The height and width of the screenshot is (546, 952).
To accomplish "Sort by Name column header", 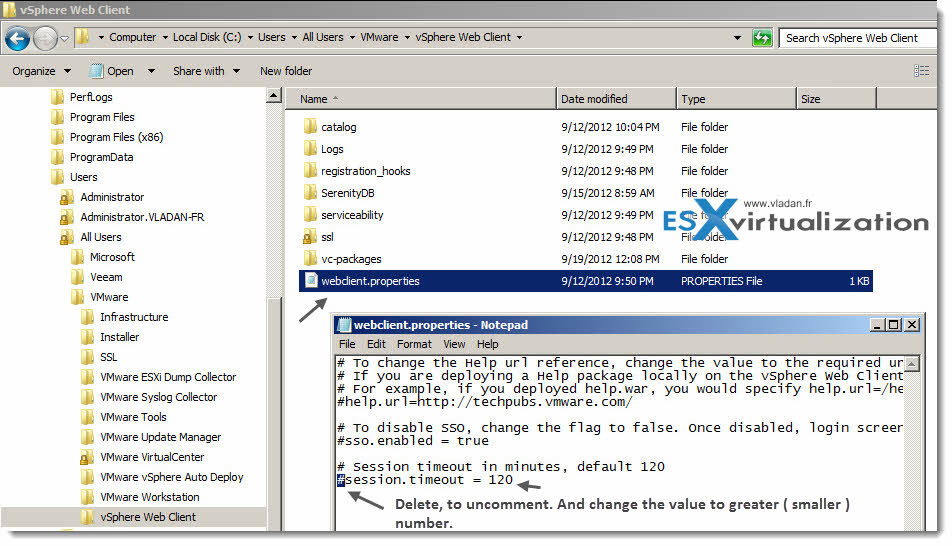I will pyautogui.click(x=421, y=98).
